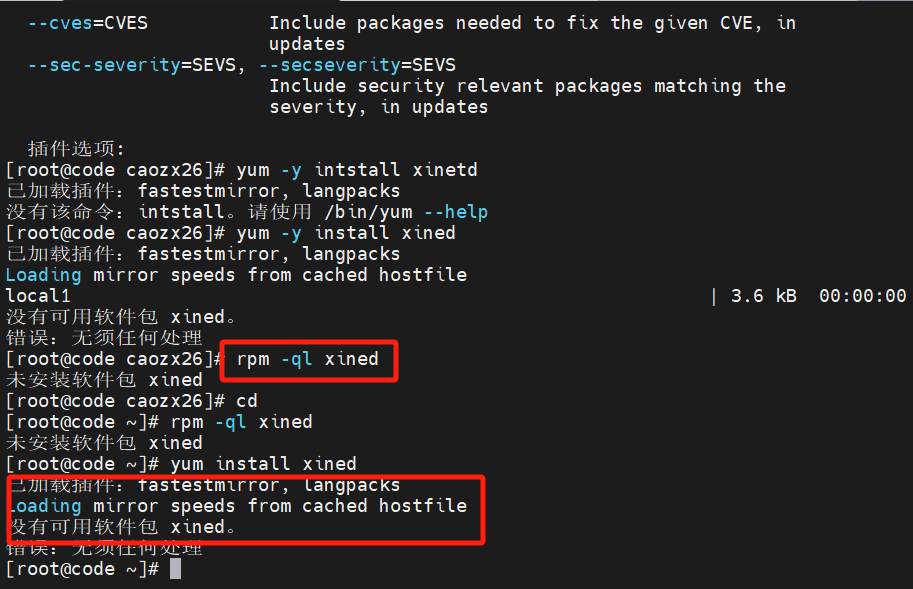
Task: Click the 'cd' command line
Action: [x=247, y=401]
